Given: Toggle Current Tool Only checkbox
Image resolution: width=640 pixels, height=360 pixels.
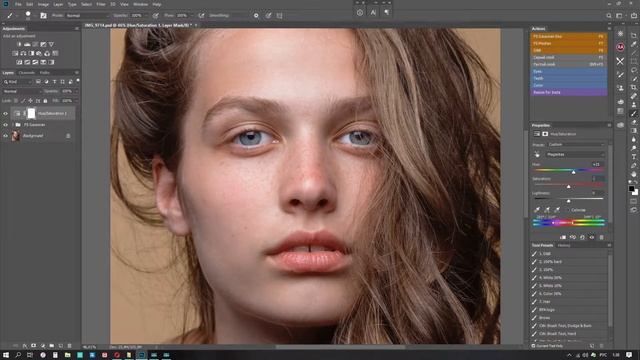Looking at the screenshot, I should (533, 346).
